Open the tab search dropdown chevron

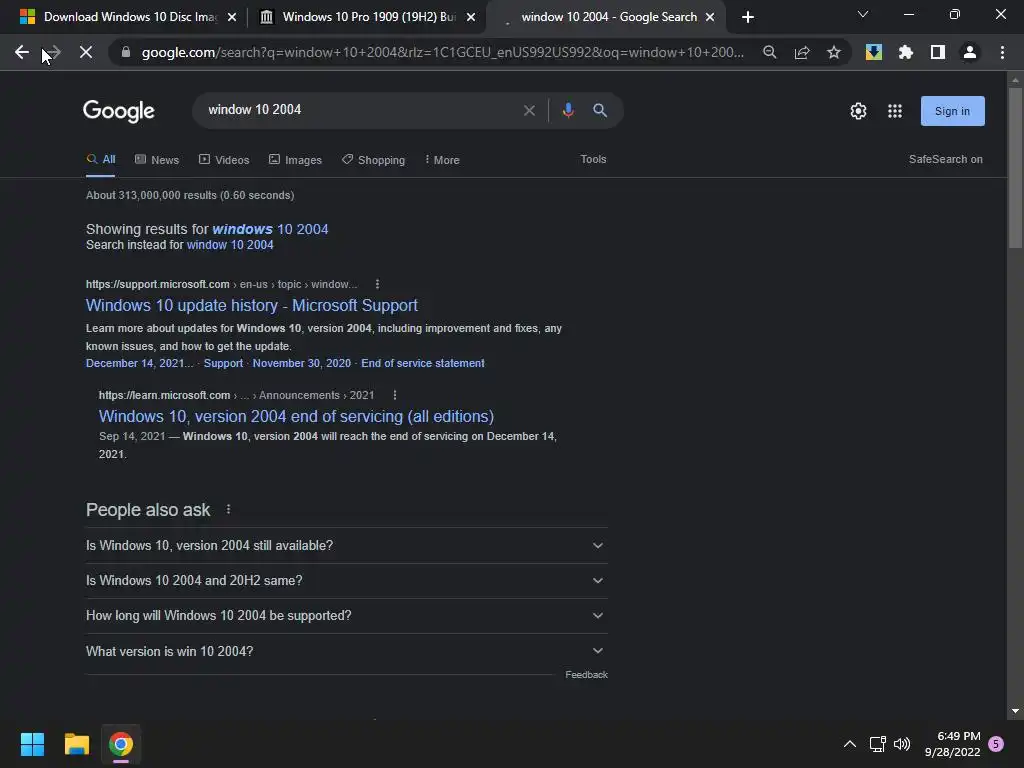(x=863, y=14)
